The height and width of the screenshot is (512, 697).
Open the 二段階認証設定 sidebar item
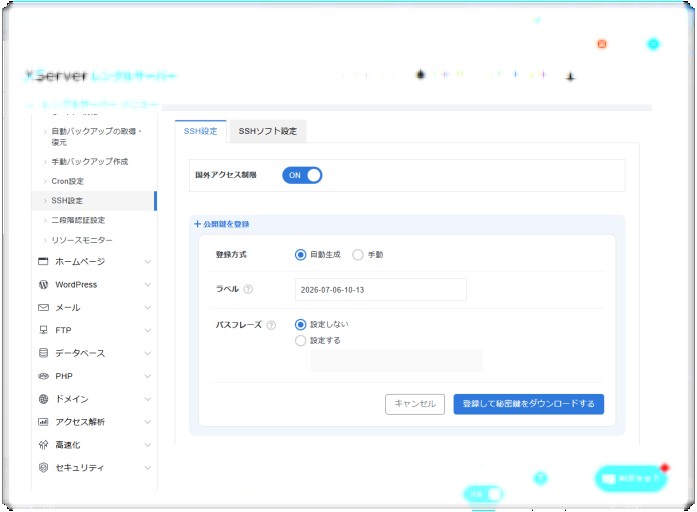pyautogui.click(x=78, y=220)
